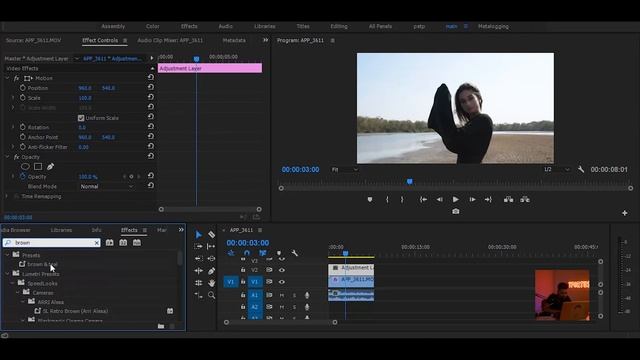Toggle Snap magnet in timeline
The height and width of the screenshot is (360, 640).
(x=247, y=253)
